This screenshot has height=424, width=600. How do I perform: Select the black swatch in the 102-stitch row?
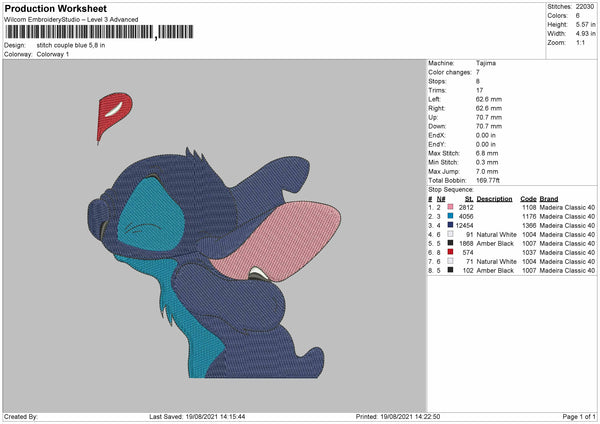(450, 270)
